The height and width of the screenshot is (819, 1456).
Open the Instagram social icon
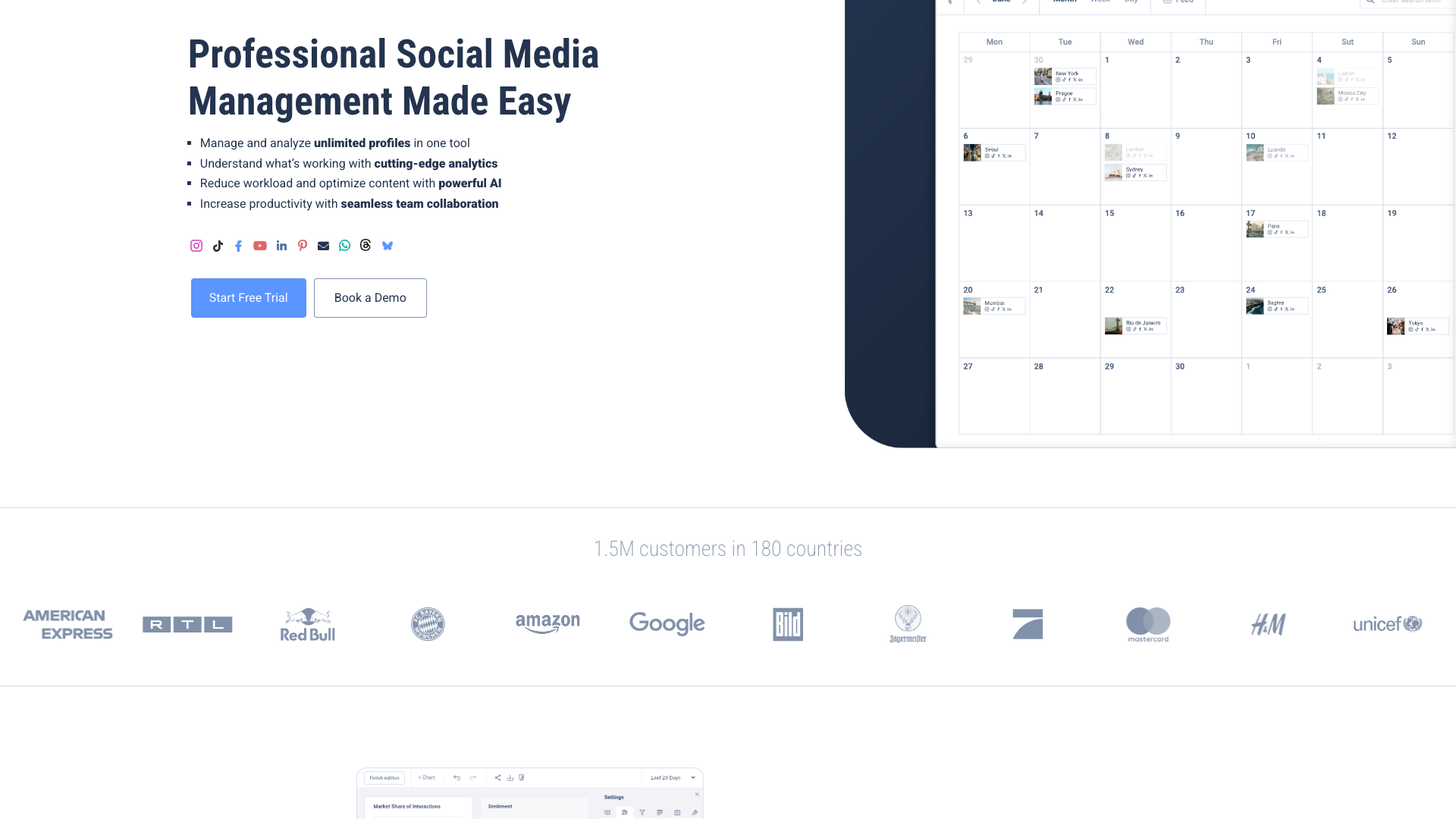[196, 246]
